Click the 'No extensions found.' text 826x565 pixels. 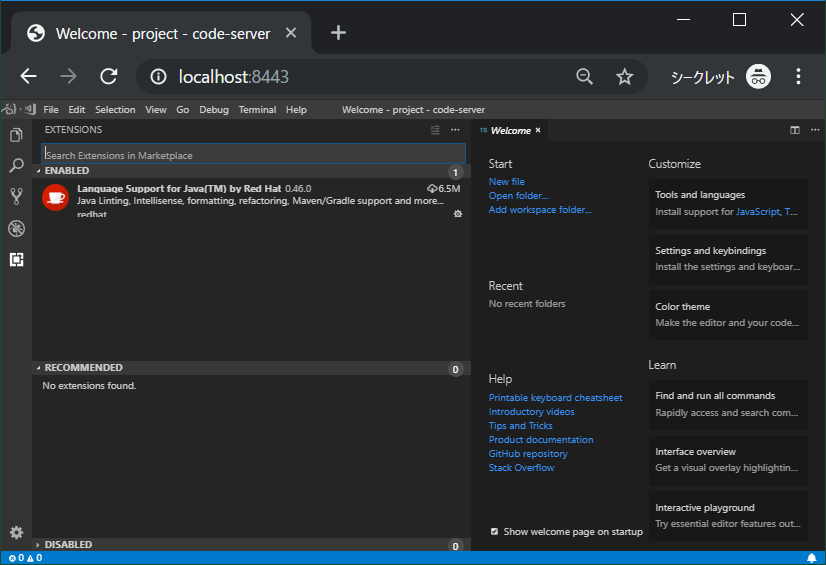89,386
